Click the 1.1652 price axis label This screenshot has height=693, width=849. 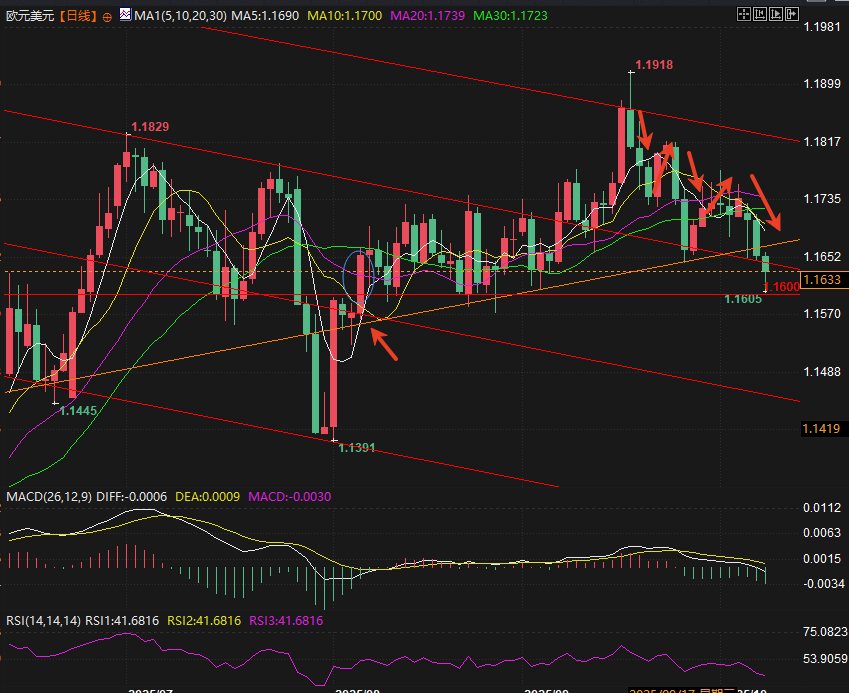(x=822, y=257)
